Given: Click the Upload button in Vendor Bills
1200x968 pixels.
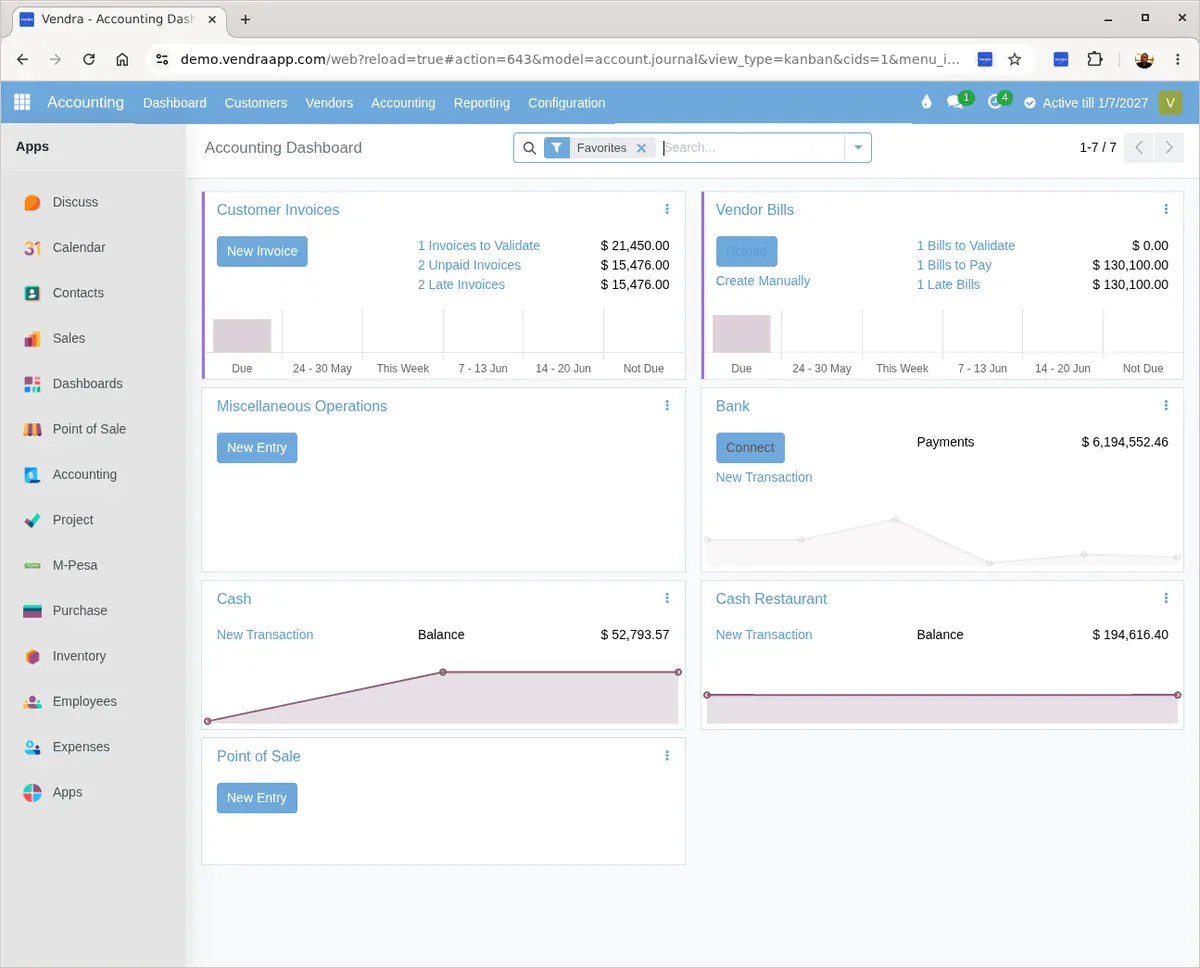Looking at the screenshot, I should 747,251.
